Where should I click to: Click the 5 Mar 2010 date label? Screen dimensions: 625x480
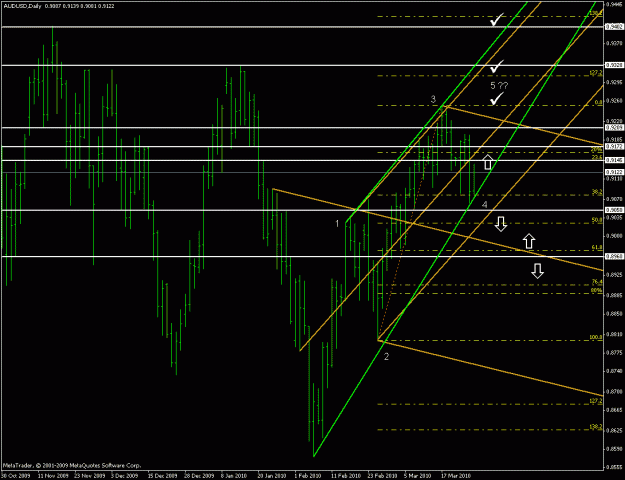[x=418, y=476]
